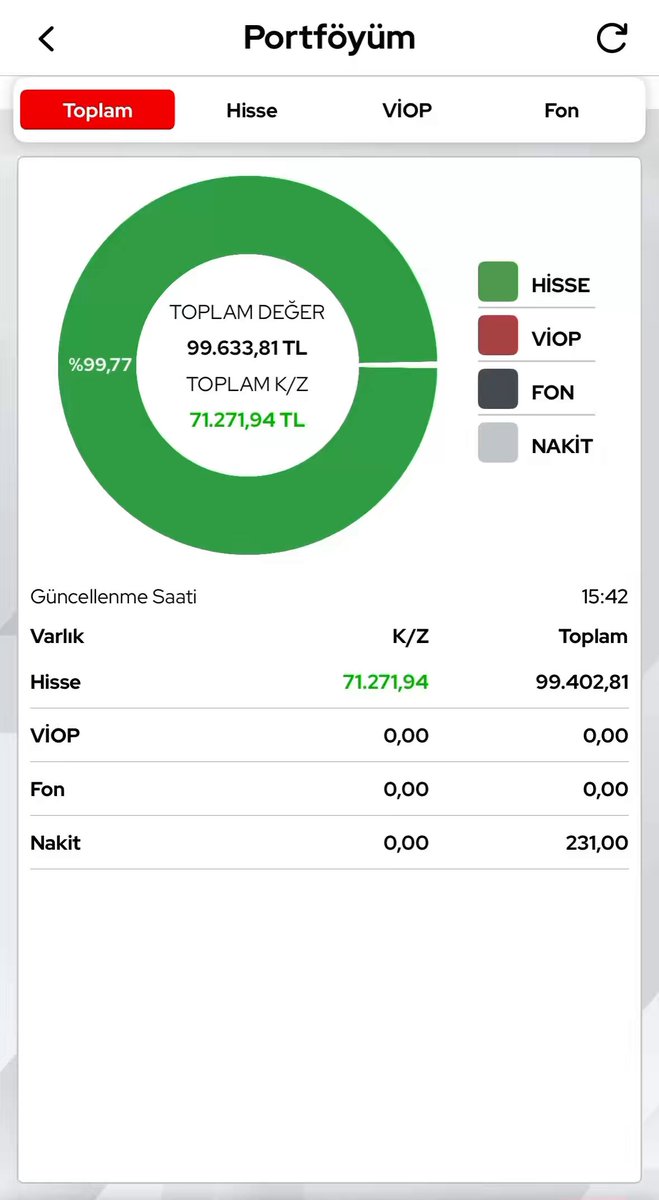Click Hisse K/Z value 71.271,94
The image size is (659, 1200).
click(386, 682)
